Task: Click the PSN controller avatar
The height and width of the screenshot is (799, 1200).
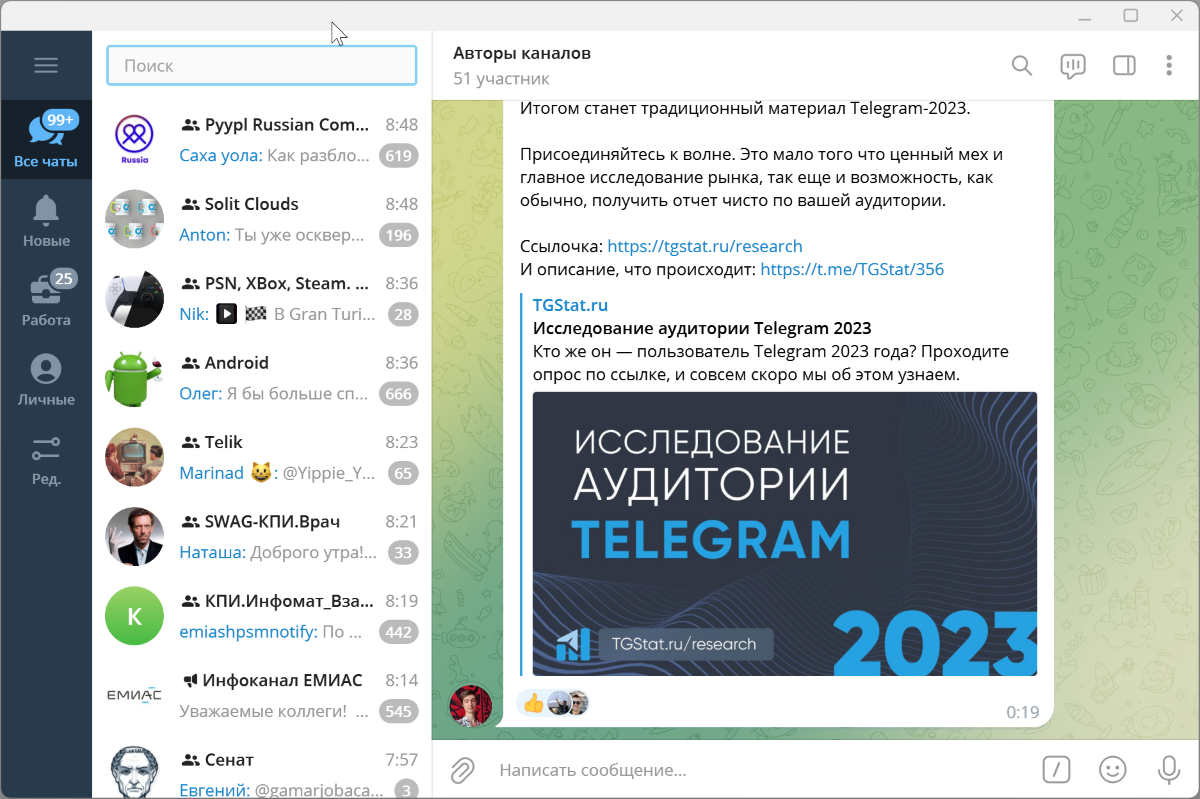Action: coord(134,298)
